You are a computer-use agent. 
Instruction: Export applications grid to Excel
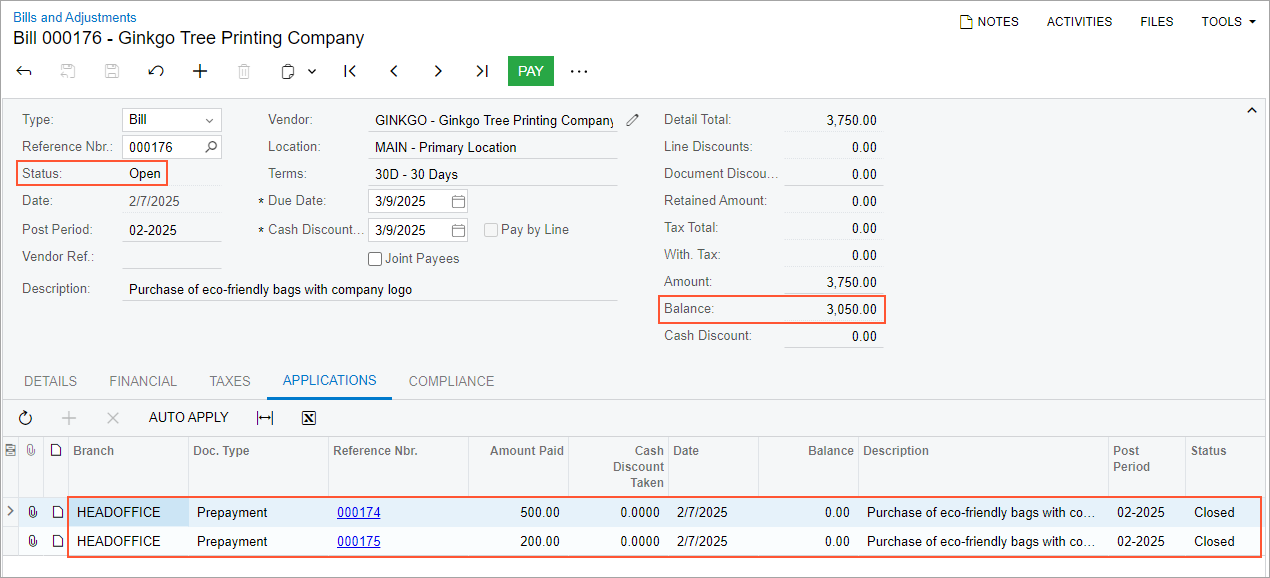[309, 418]
